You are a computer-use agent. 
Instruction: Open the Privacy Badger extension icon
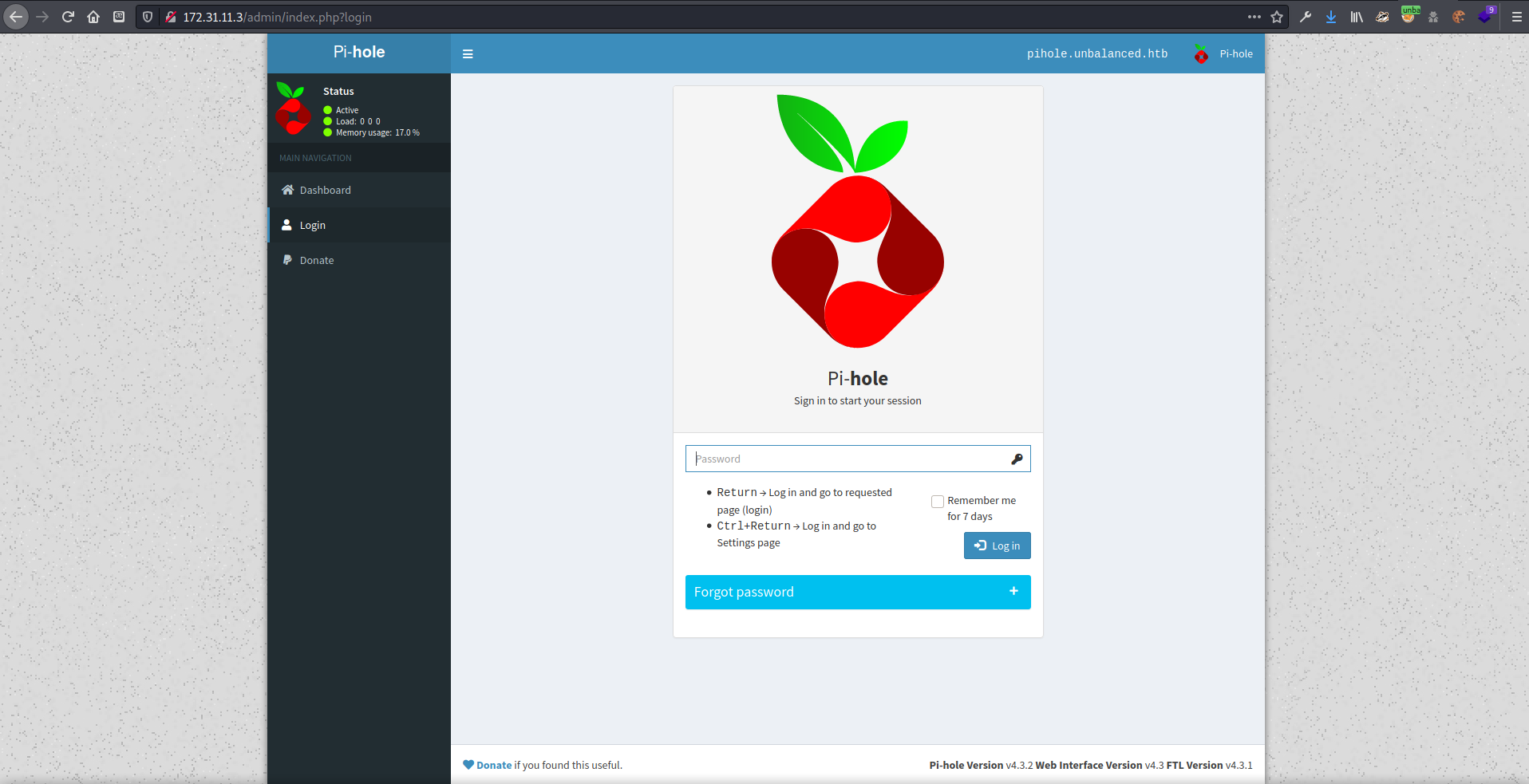point(1382,17)
